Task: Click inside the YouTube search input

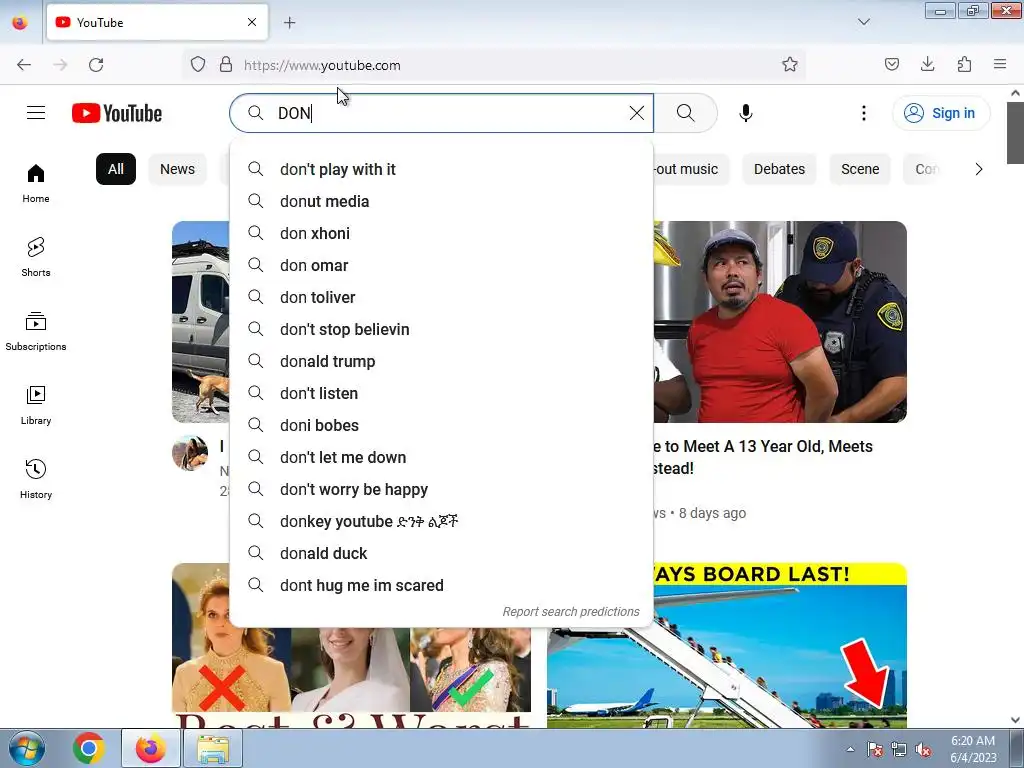Action: pyautogui.click(x=451, y=113)
